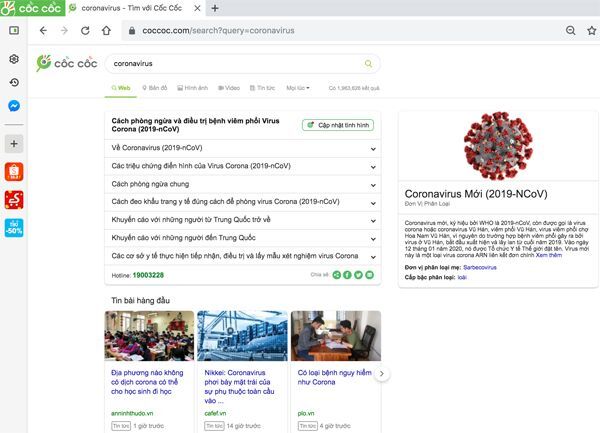Viewport: 600px width, 433px height.
Task: Select the 'coronavirus - Tìm với Cốc Cốc' browser tab
Action: pyautogui.click(x=135, y=8)
